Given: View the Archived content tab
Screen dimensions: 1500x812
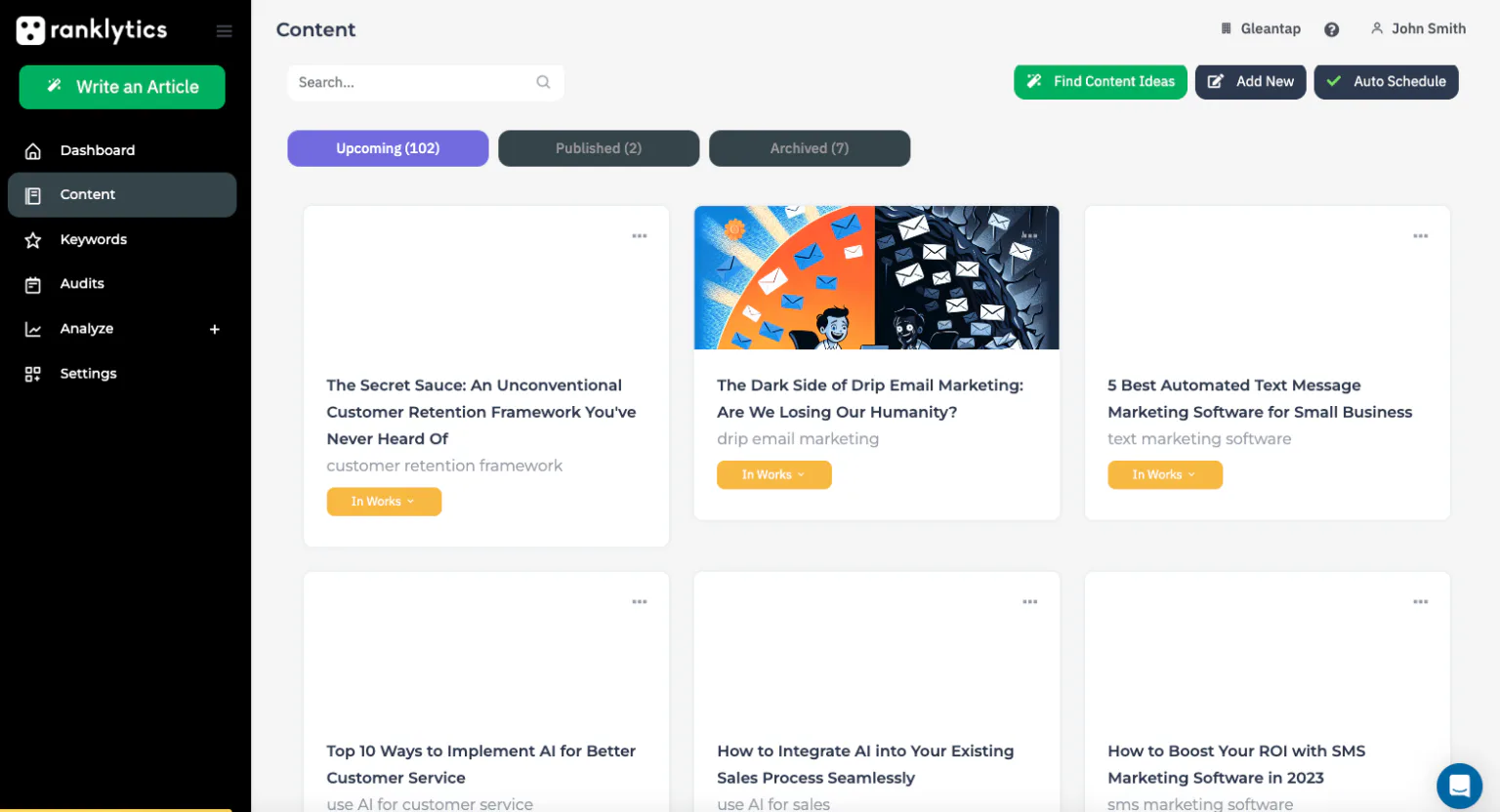Looking at the screenshot, I should coord(809,148).
